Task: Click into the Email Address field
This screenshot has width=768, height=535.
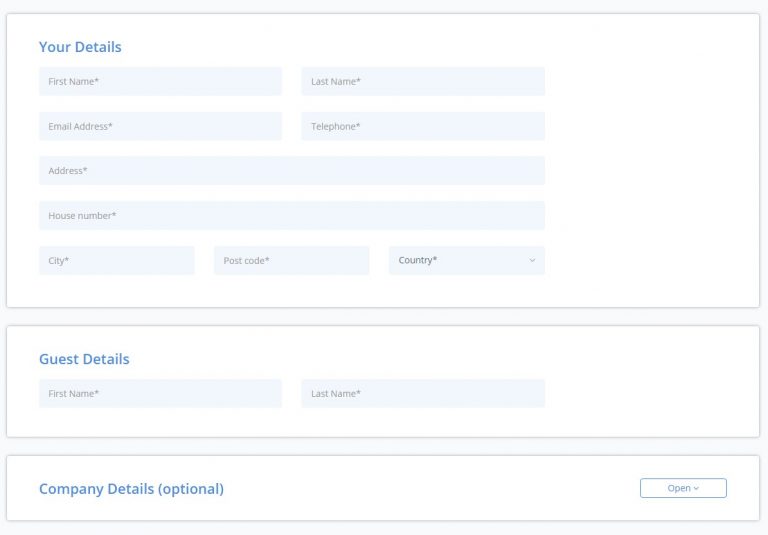Action: pos(160,126)
